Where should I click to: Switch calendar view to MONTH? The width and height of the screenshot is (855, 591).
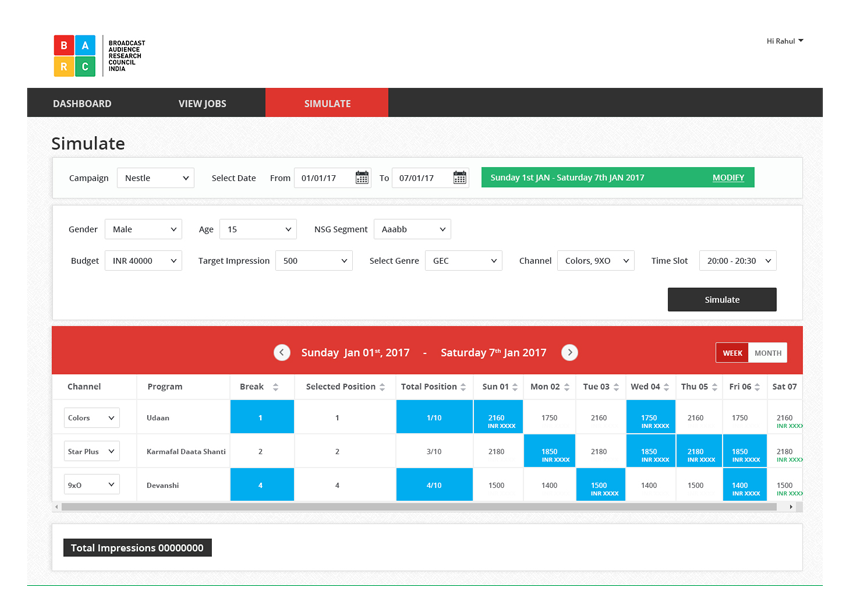768,353
